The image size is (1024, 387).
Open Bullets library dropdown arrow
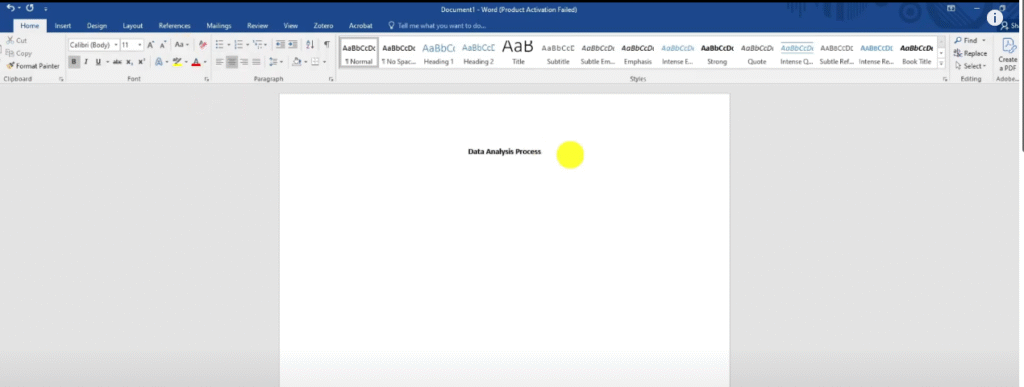click(229, 44)
